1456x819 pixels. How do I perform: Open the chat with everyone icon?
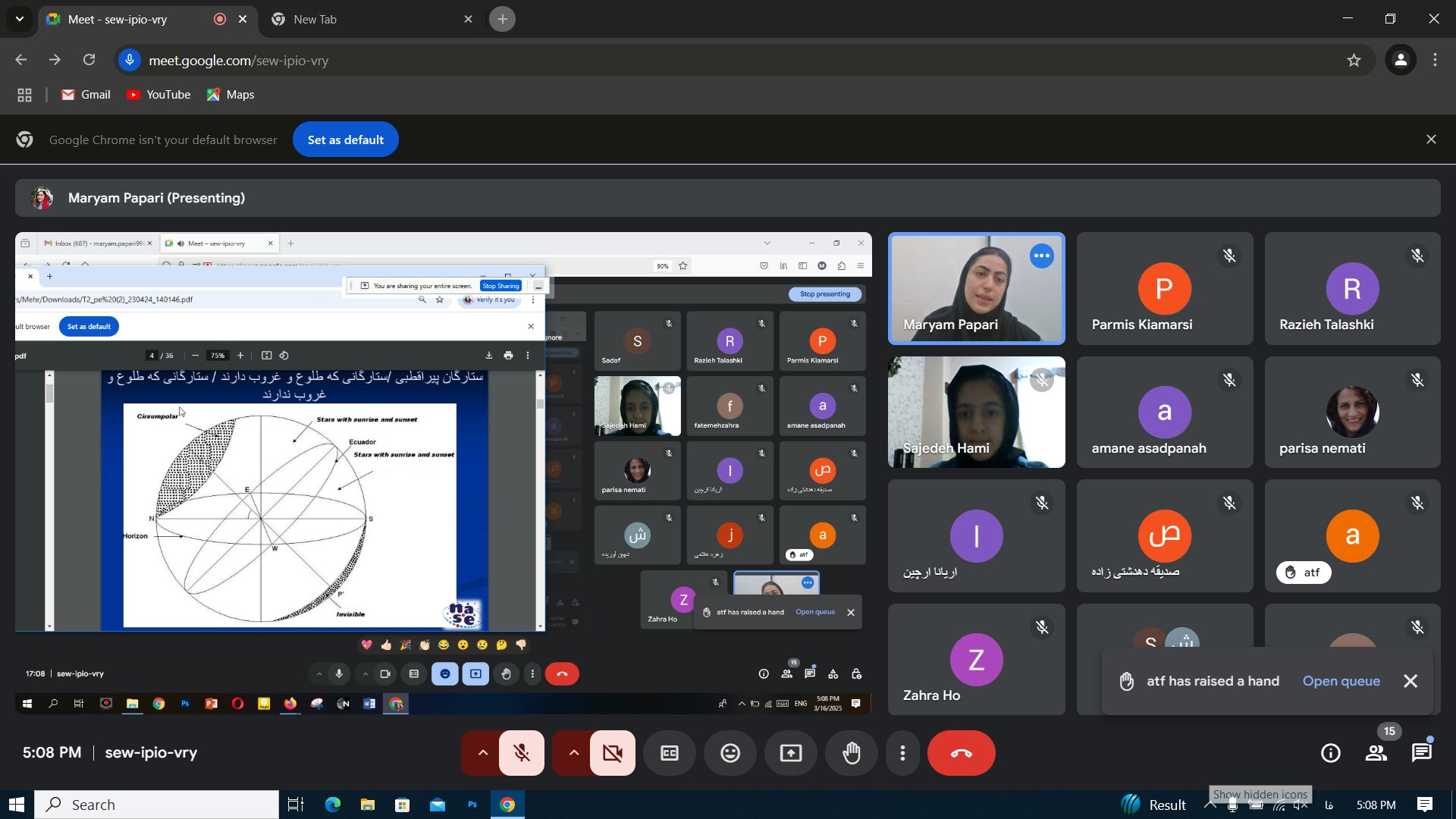(x=1422, y=753)
